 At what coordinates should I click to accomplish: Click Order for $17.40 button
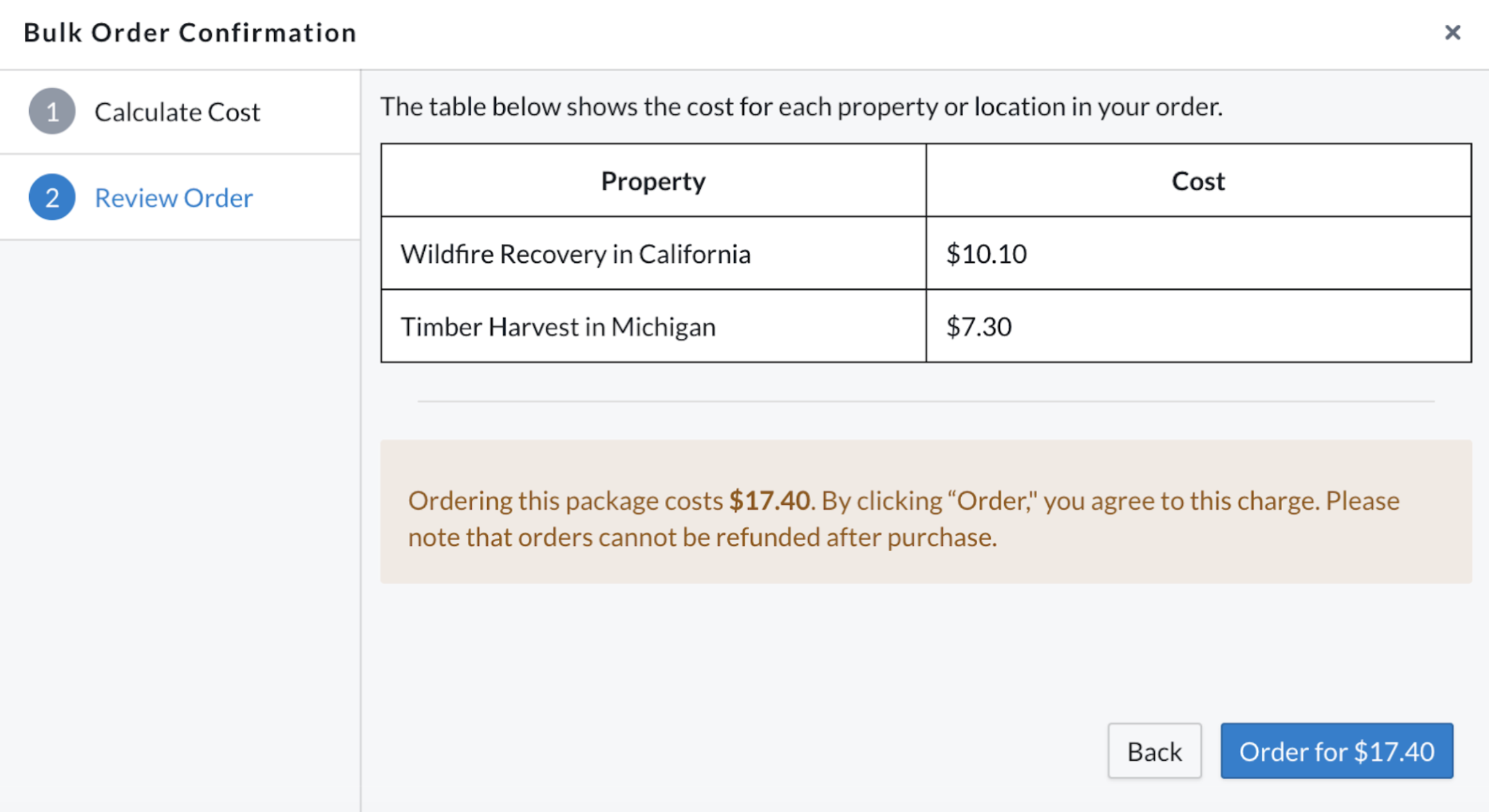pos(1337,751)
